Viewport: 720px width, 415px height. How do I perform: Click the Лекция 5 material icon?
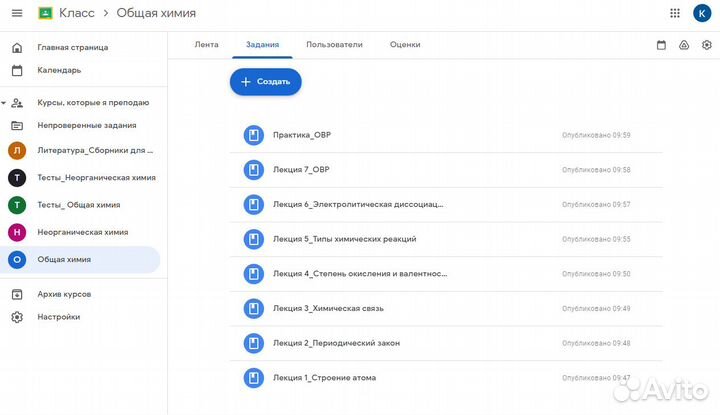click(253, 239)
